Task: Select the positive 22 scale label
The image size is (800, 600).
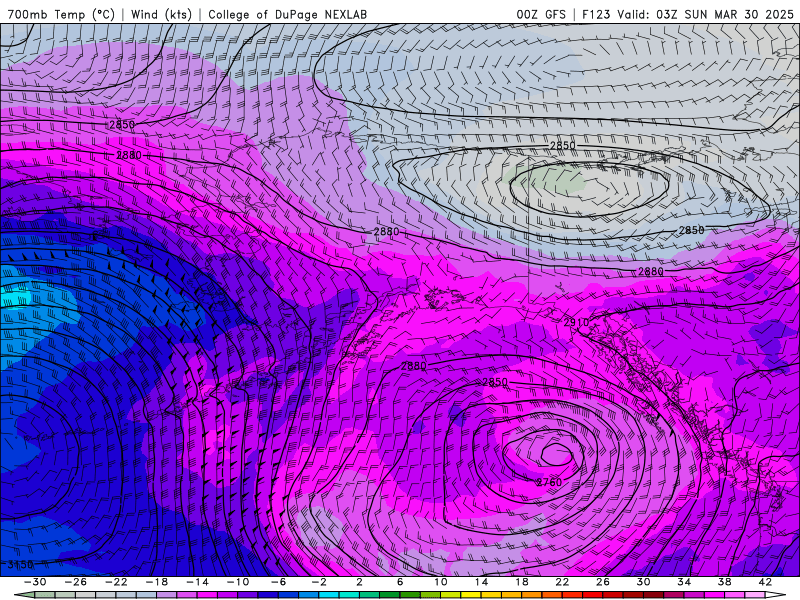Action: [562, 582]
